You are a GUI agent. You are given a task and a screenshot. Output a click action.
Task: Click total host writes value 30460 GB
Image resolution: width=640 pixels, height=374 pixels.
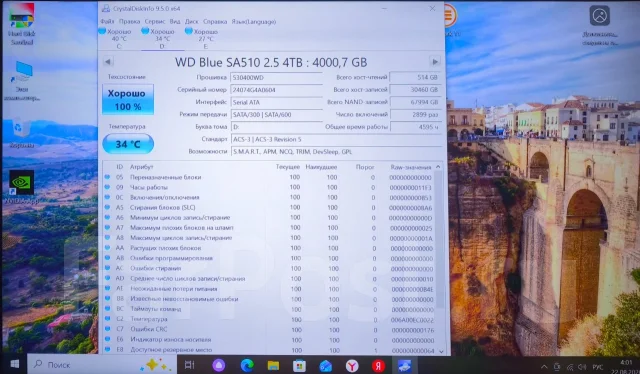416,89
